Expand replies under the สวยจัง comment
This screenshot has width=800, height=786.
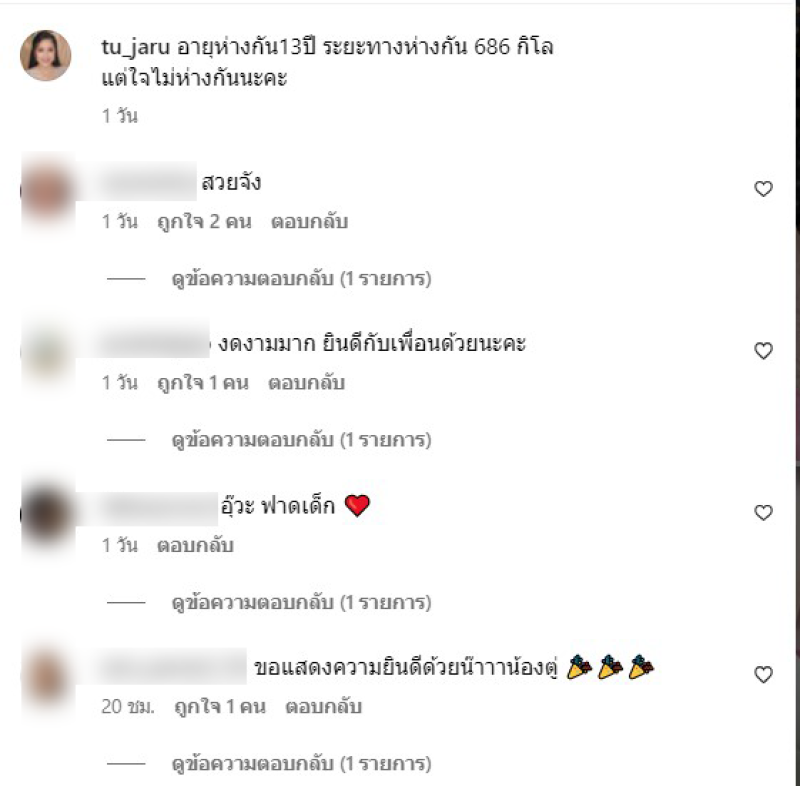pos(302,279)
